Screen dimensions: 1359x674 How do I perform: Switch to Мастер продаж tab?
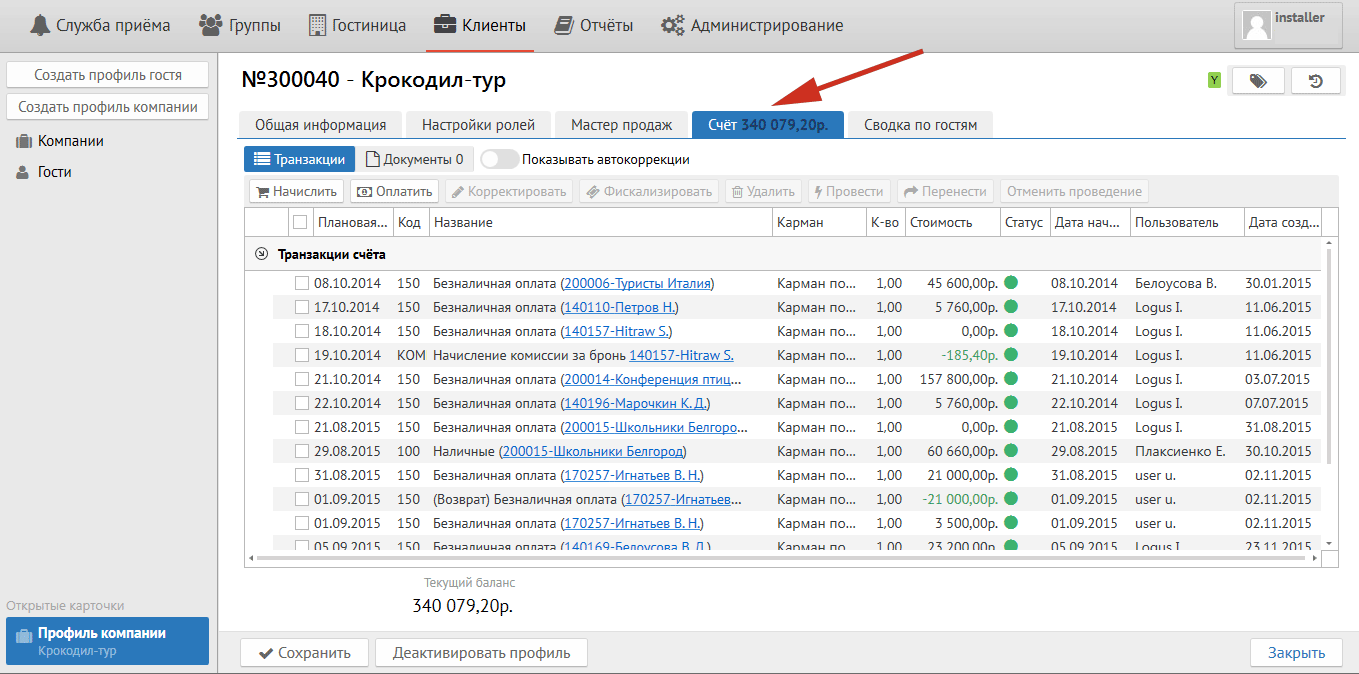click(621, 125)
